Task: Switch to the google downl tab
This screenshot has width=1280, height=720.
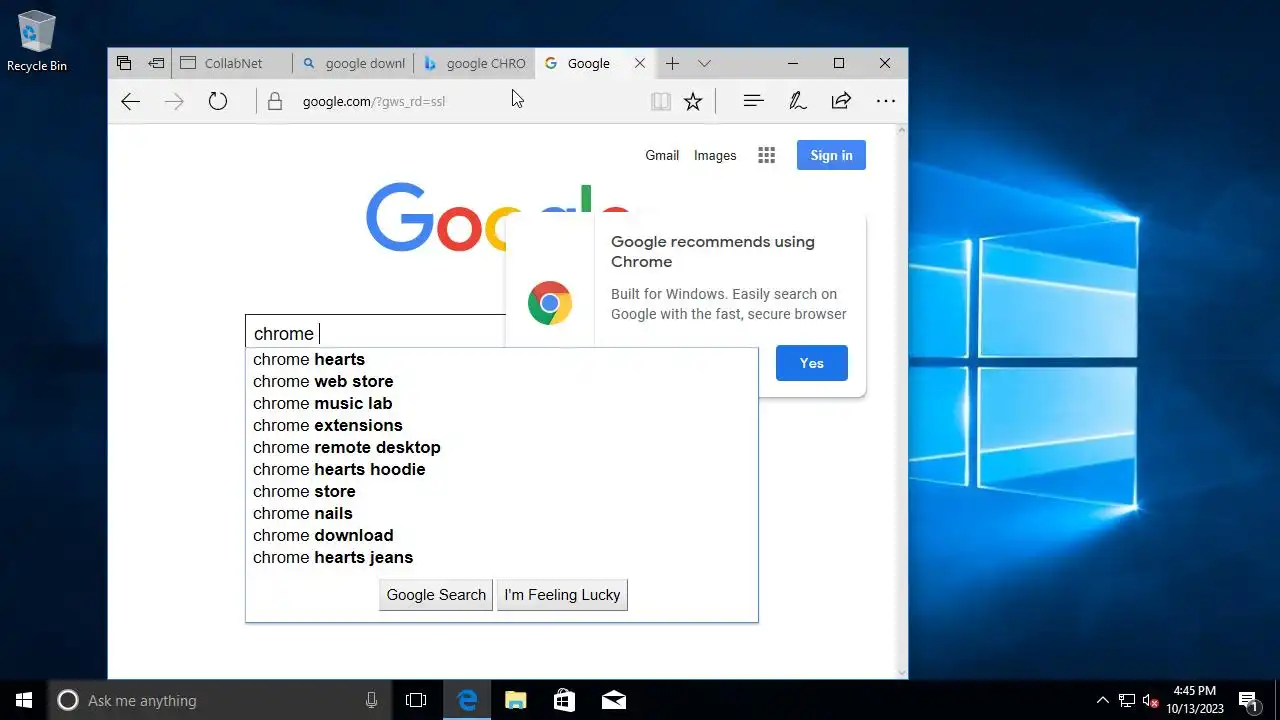Action: tap(354, 63)
